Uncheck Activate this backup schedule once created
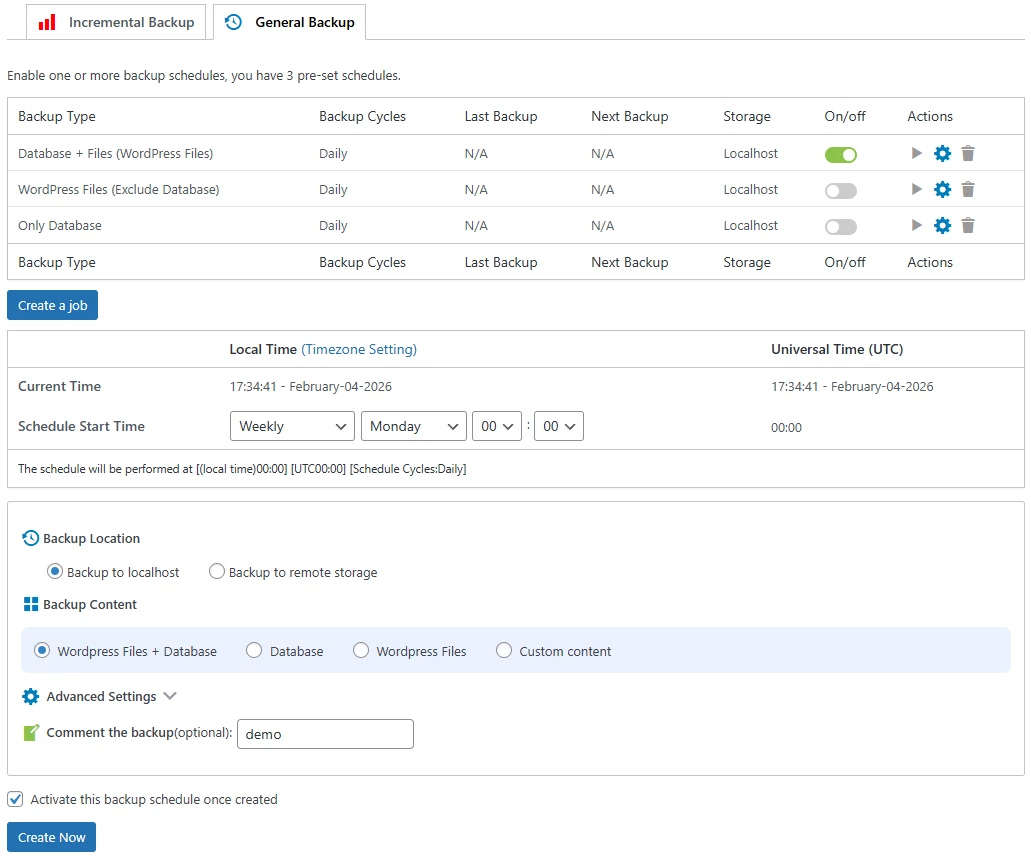The width and height of the screenshot is (1031, 856). pyautogui.click(x=15, y=799)
